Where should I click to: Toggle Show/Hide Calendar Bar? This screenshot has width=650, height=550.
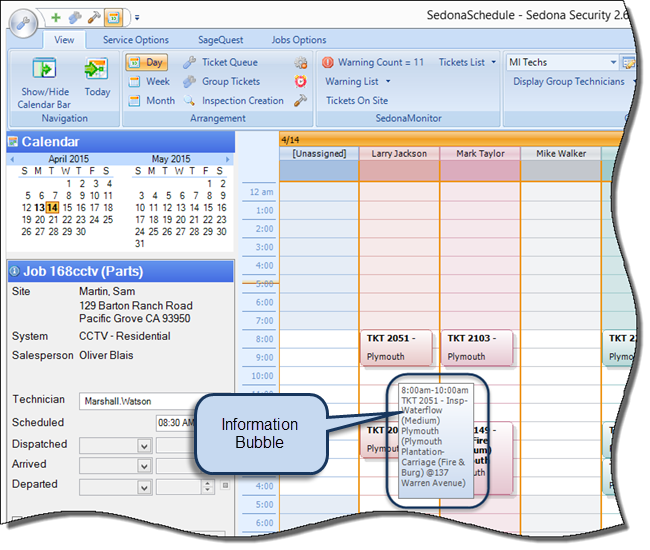[44, 83]
